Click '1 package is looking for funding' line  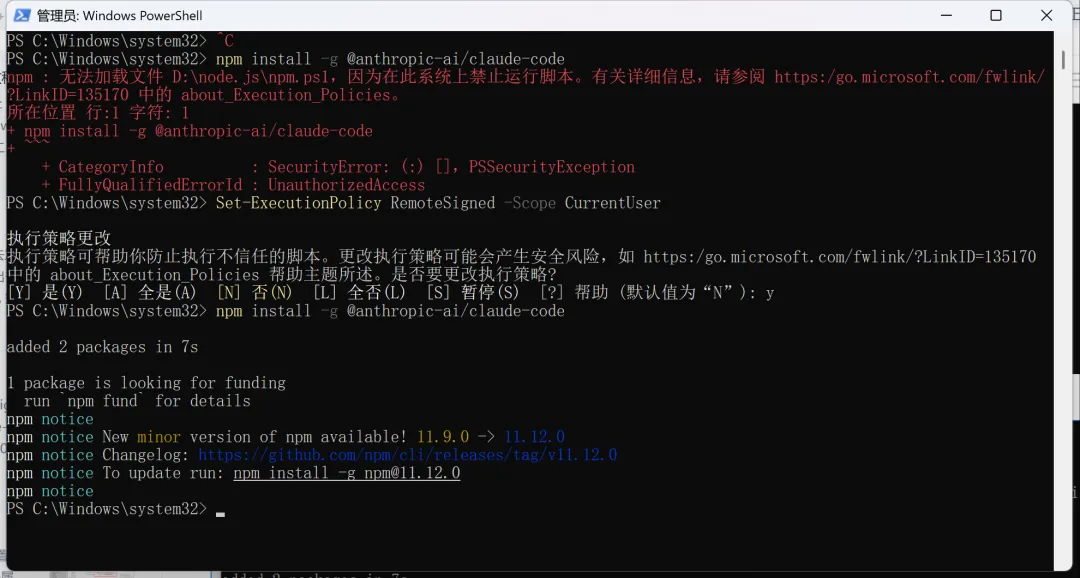pos(146,383)
